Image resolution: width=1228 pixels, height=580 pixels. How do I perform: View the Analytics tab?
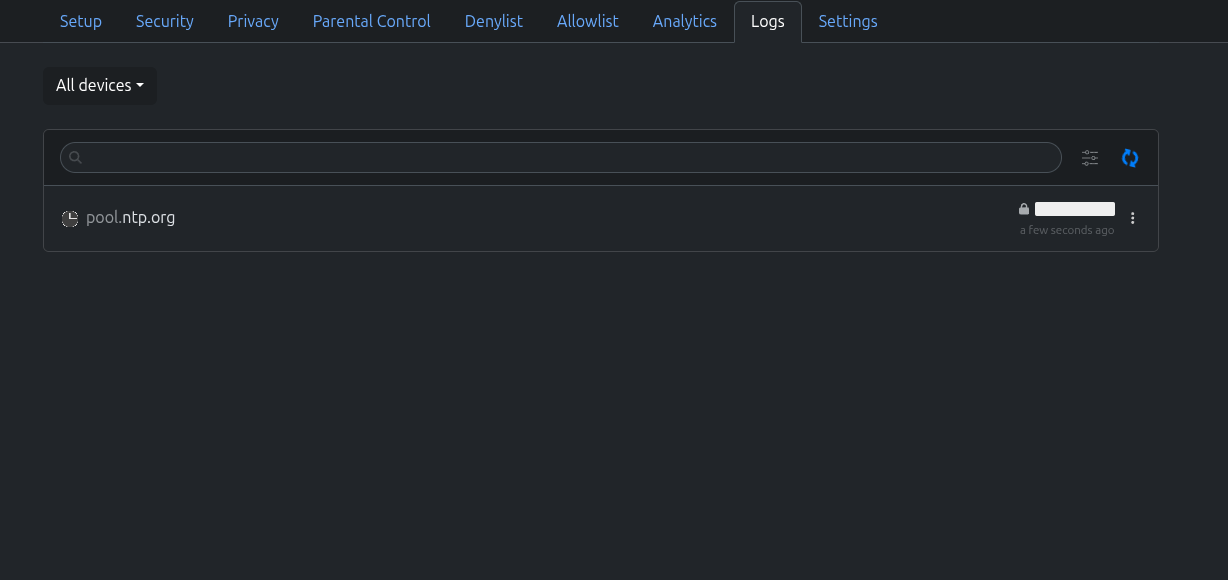click(x=685, y=21)
